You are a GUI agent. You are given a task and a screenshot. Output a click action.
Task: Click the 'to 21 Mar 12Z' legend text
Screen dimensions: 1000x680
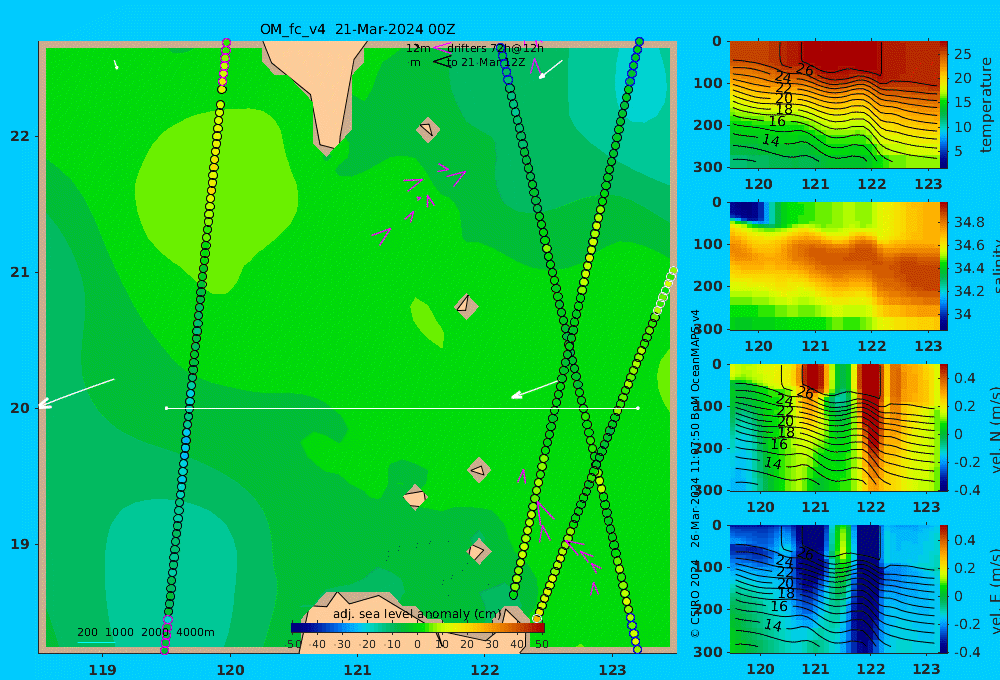pyautogui.click(x=485, y=63)
